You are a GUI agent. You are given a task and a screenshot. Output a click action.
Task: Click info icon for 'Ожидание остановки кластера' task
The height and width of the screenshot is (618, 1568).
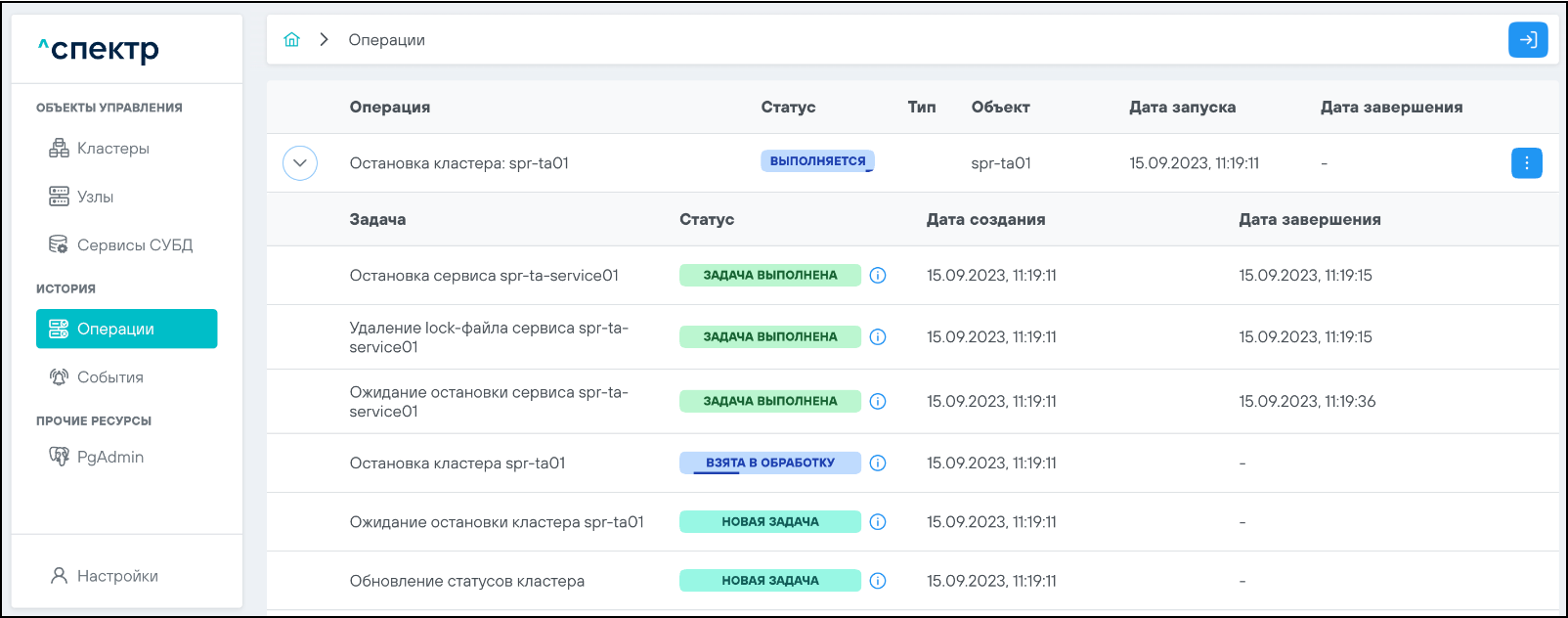coord(878,522)
